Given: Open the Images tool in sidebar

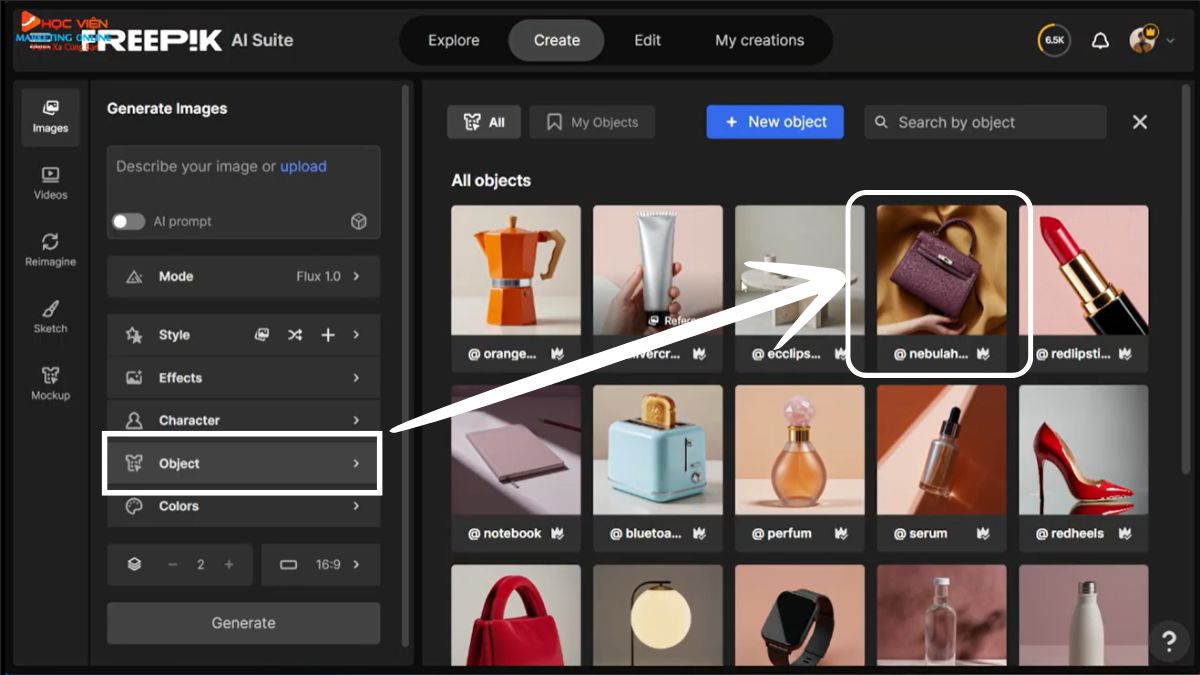Looking at the screenshot, I should point(50,115).
